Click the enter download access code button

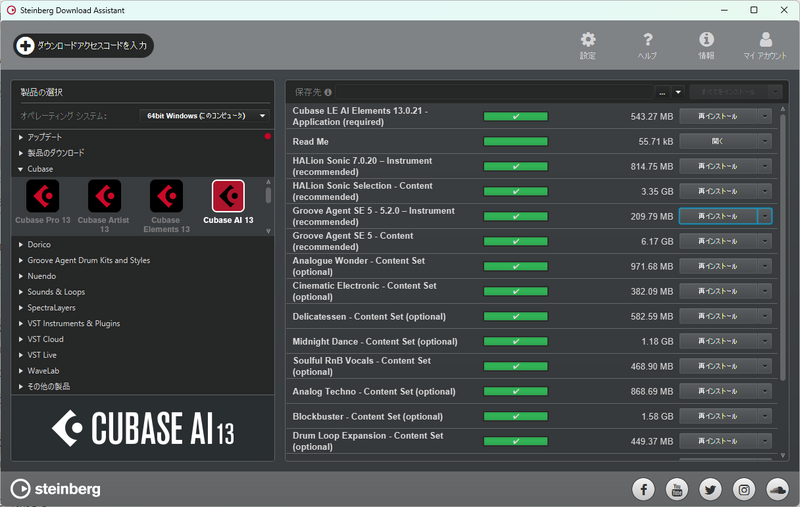(84, 45)
